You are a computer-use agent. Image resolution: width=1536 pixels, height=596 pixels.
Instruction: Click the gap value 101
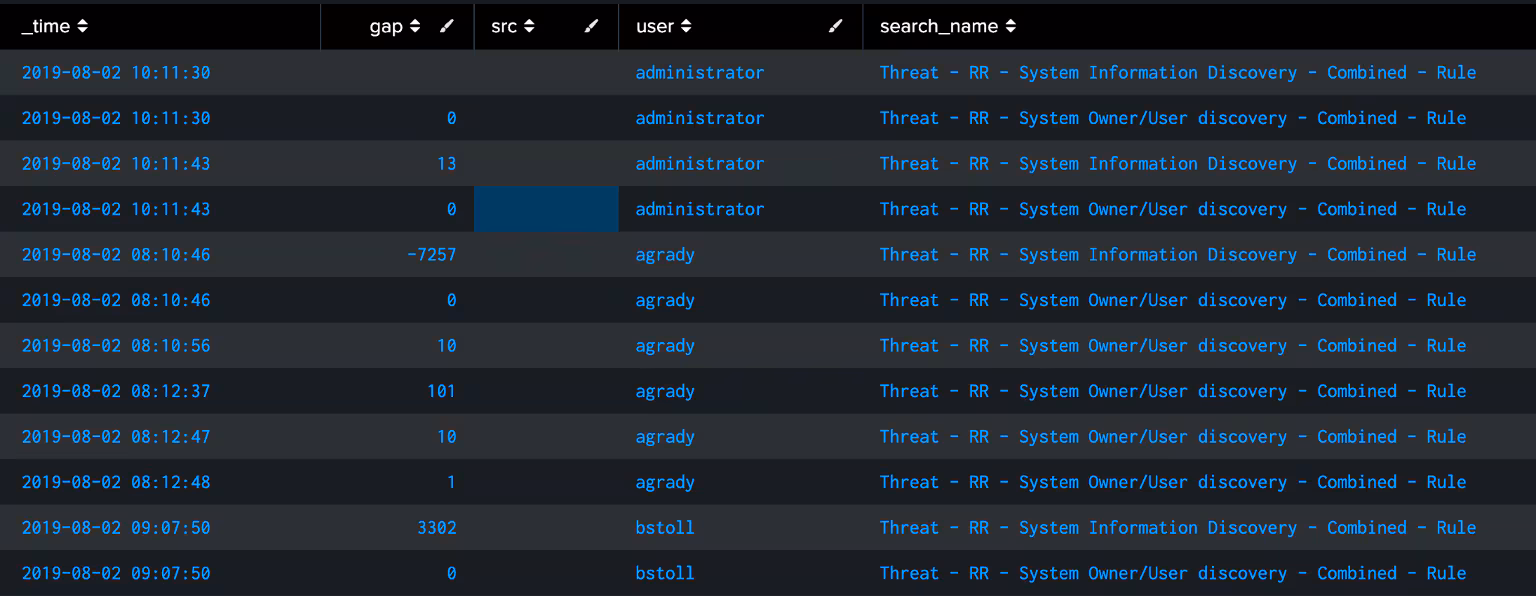click(441, 391)
